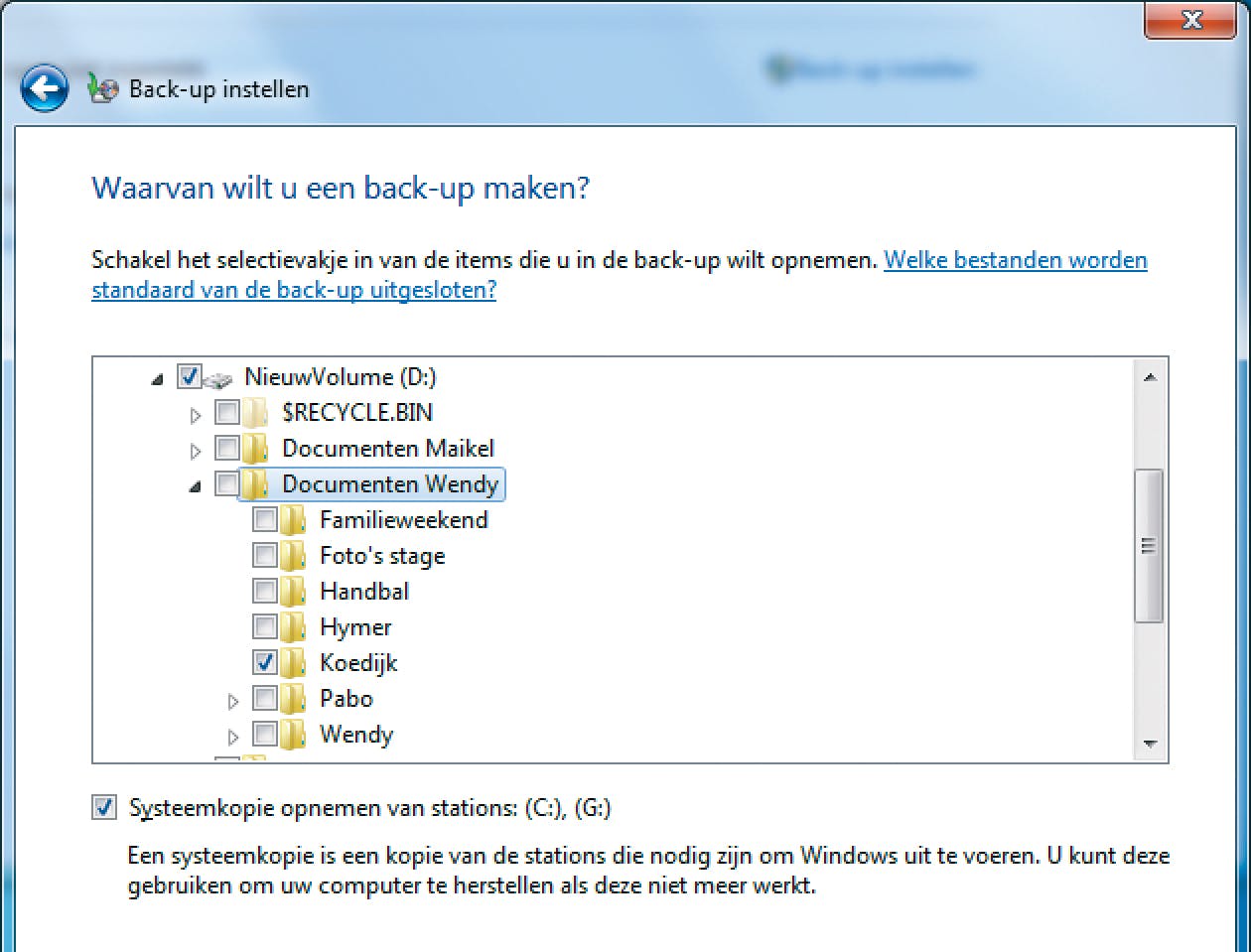Click the Handbal folder icon

tap(293, 592)
